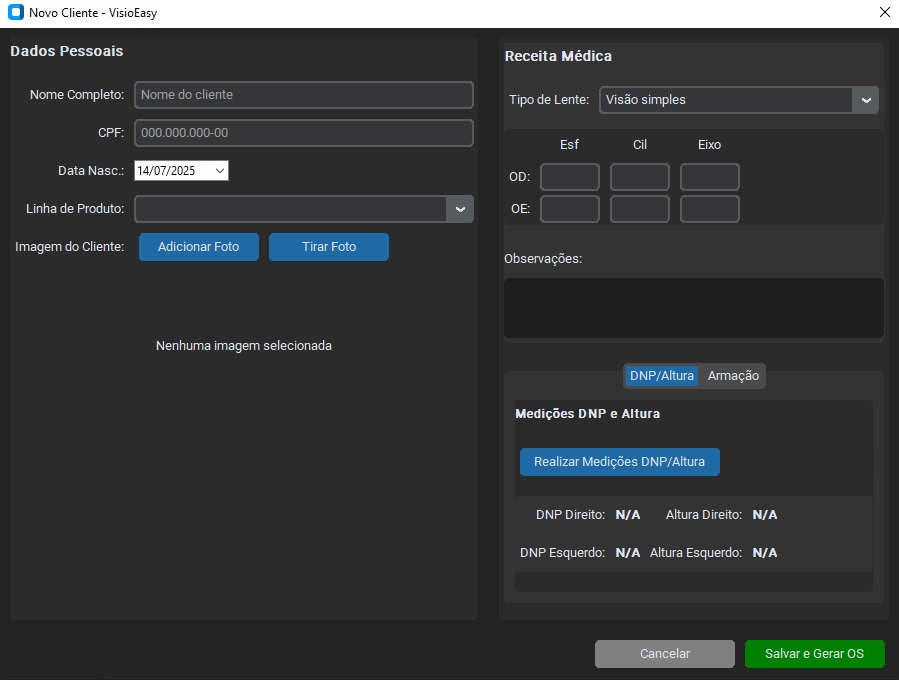Click the Data Nasc. label
This screenshot has height=680, width=899.
click(91, 171)
